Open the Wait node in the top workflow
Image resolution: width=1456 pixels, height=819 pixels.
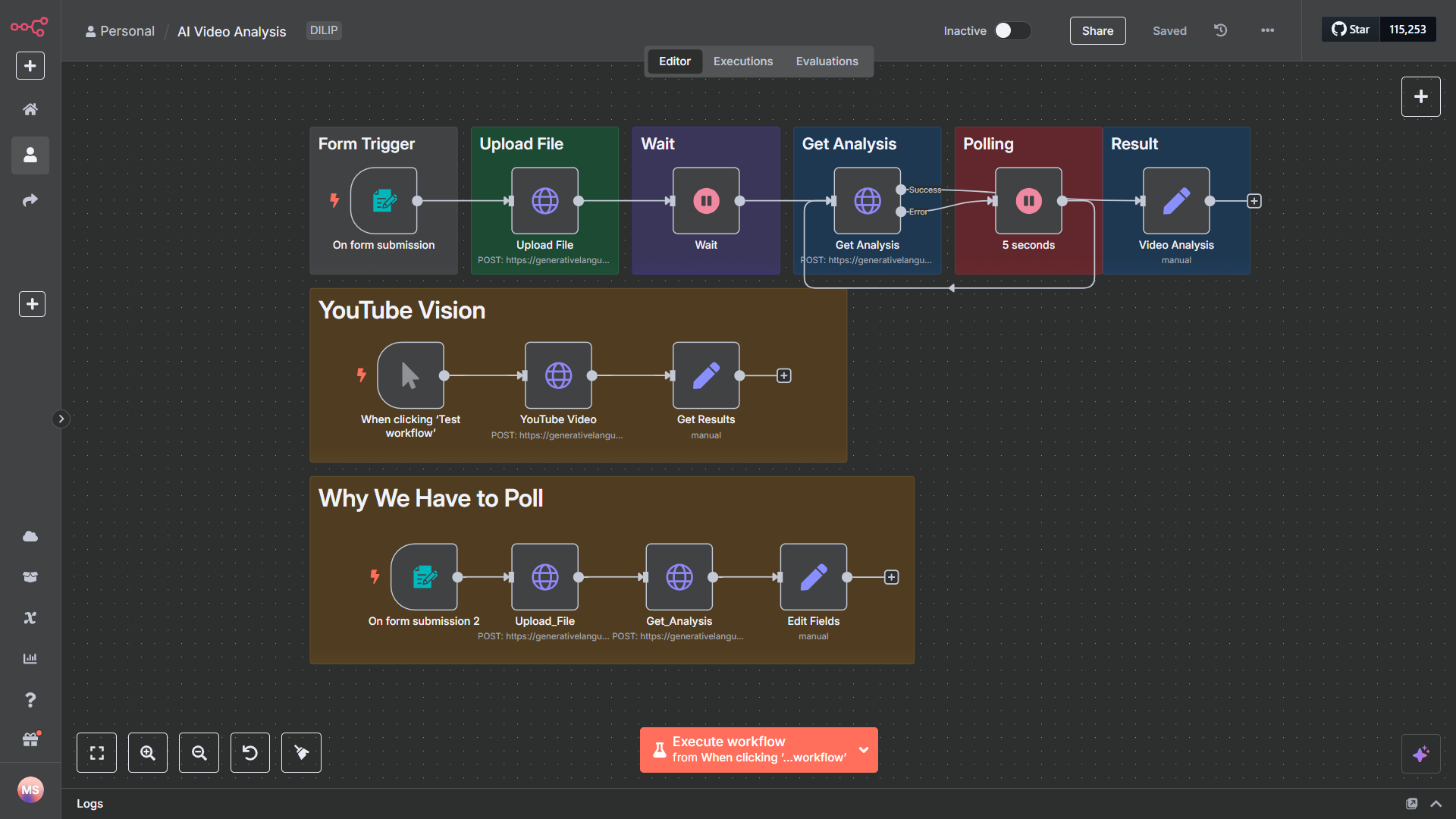(705, 200)
